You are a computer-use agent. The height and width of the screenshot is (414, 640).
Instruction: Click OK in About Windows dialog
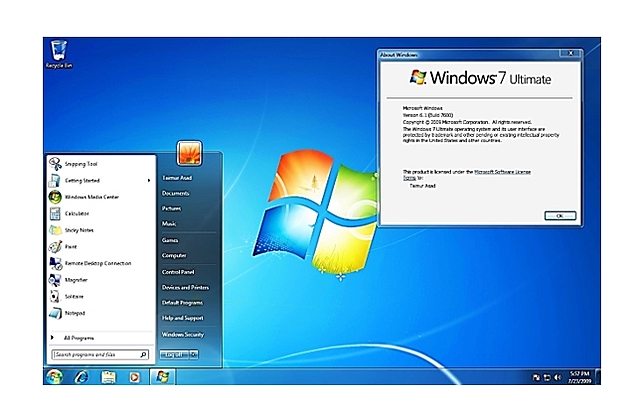(560, 216)
